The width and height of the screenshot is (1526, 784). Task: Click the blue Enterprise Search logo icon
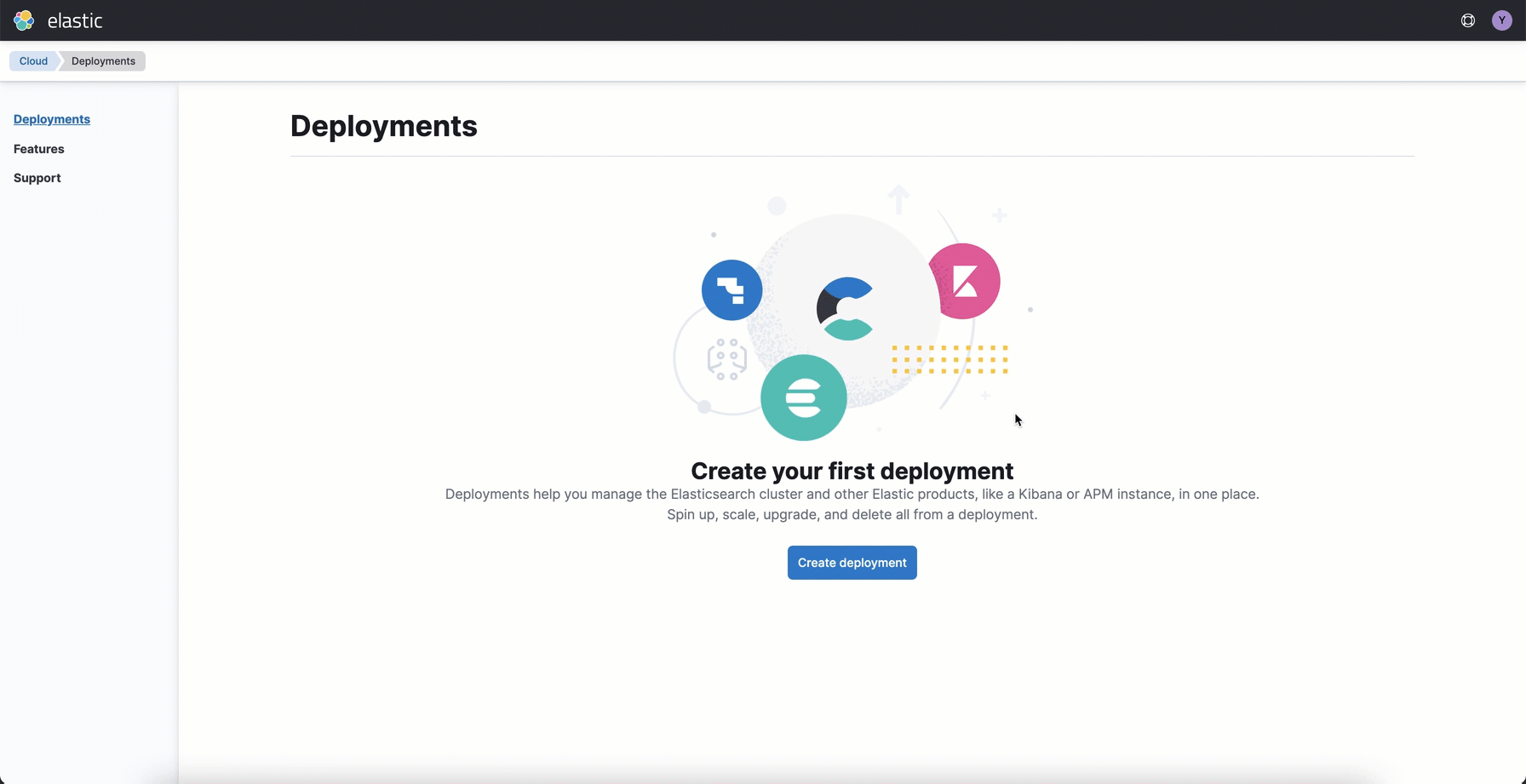click(x=732, y=290)
